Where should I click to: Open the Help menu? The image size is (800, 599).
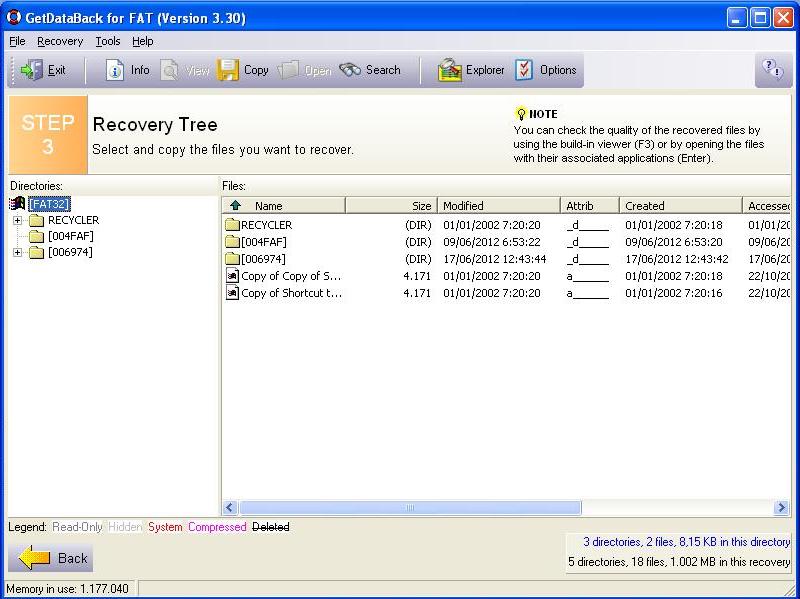[x=142, y=41]
